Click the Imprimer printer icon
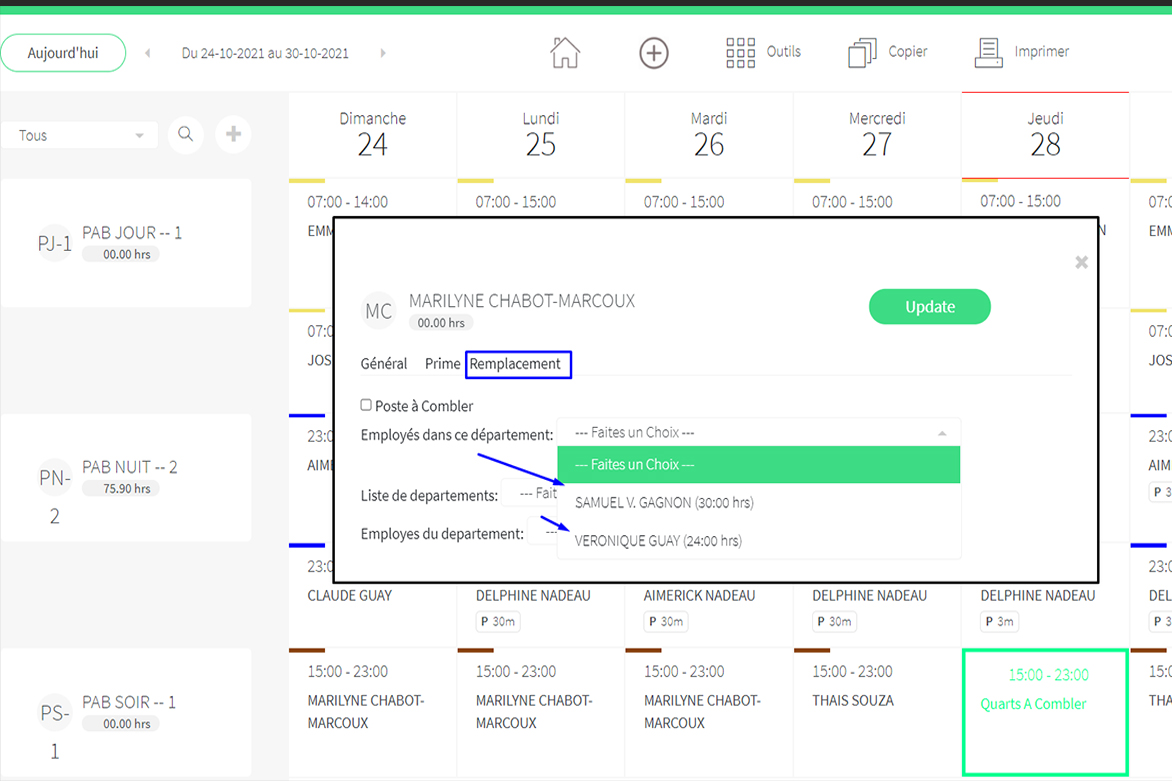This screenshot has height=781, width=1172. 989,53
